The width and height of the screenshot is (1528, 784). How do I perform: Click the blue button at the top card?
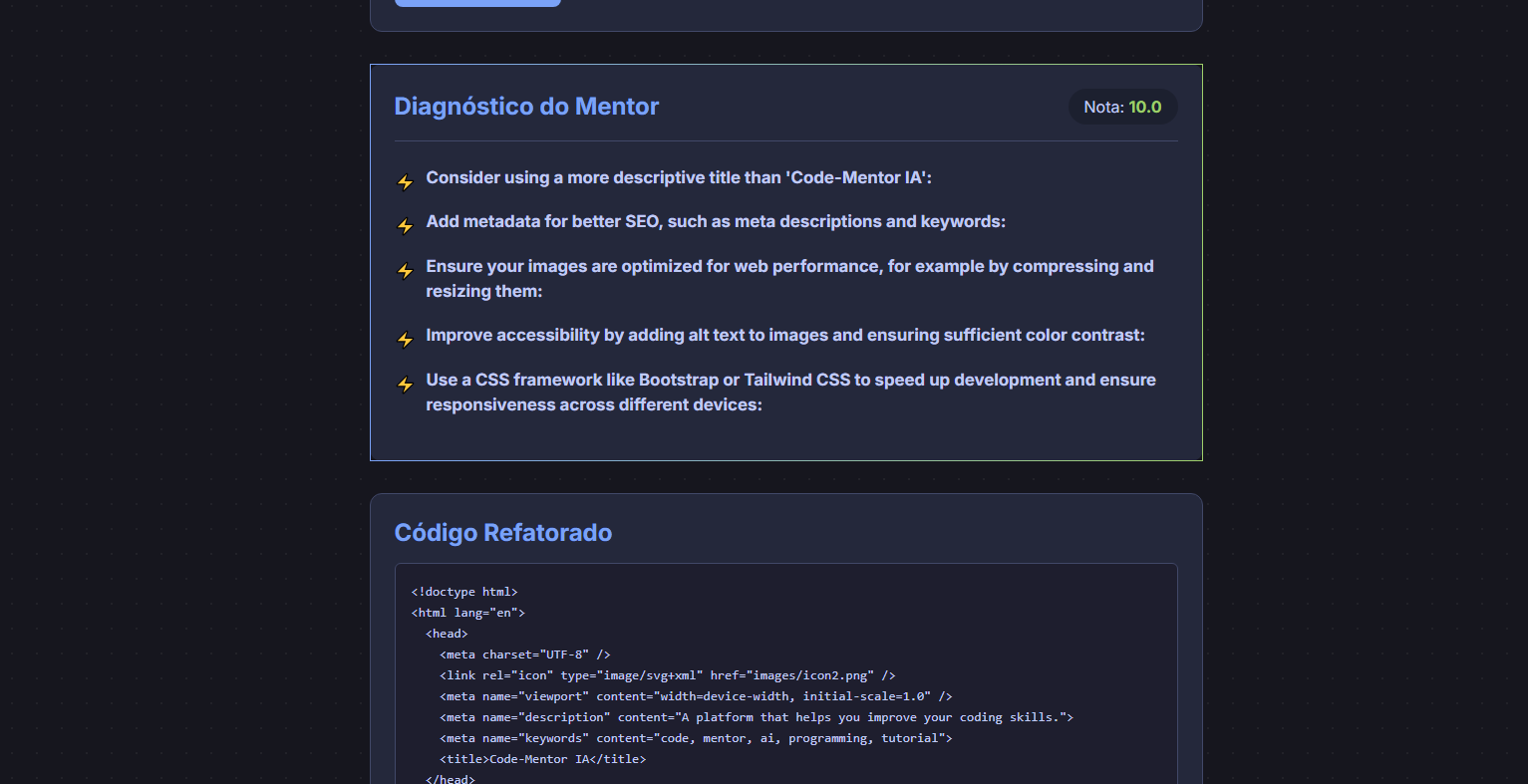(x=477, y=3)
